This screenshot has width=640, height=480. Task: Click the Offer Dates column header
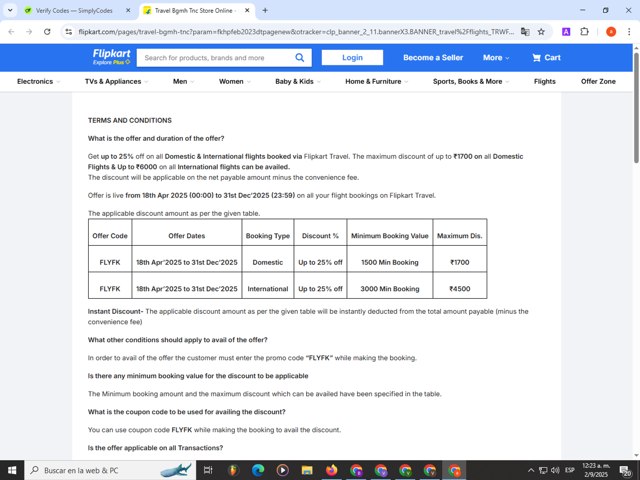[x=187, y=236]
